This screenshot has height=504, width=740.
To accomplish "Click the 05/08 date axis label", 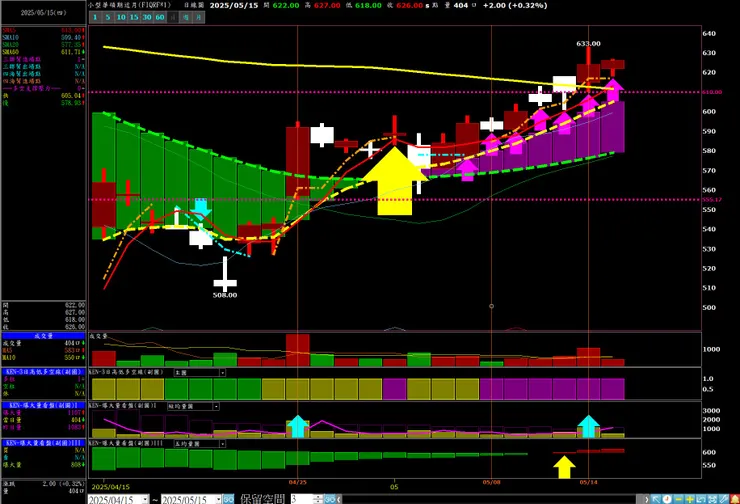I will [x=491, y=482].
